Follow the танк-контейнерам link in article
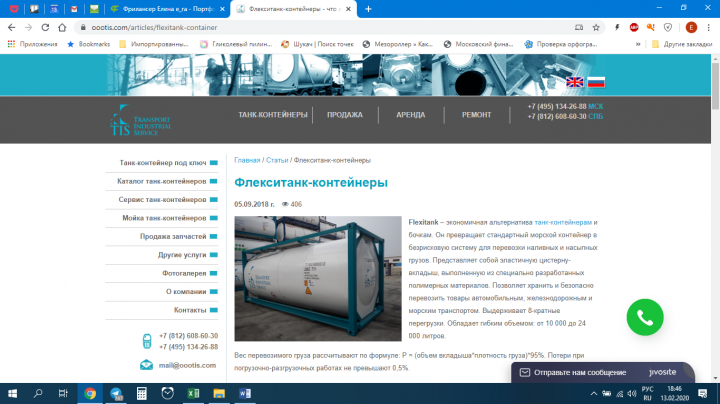 click(563, 222)
